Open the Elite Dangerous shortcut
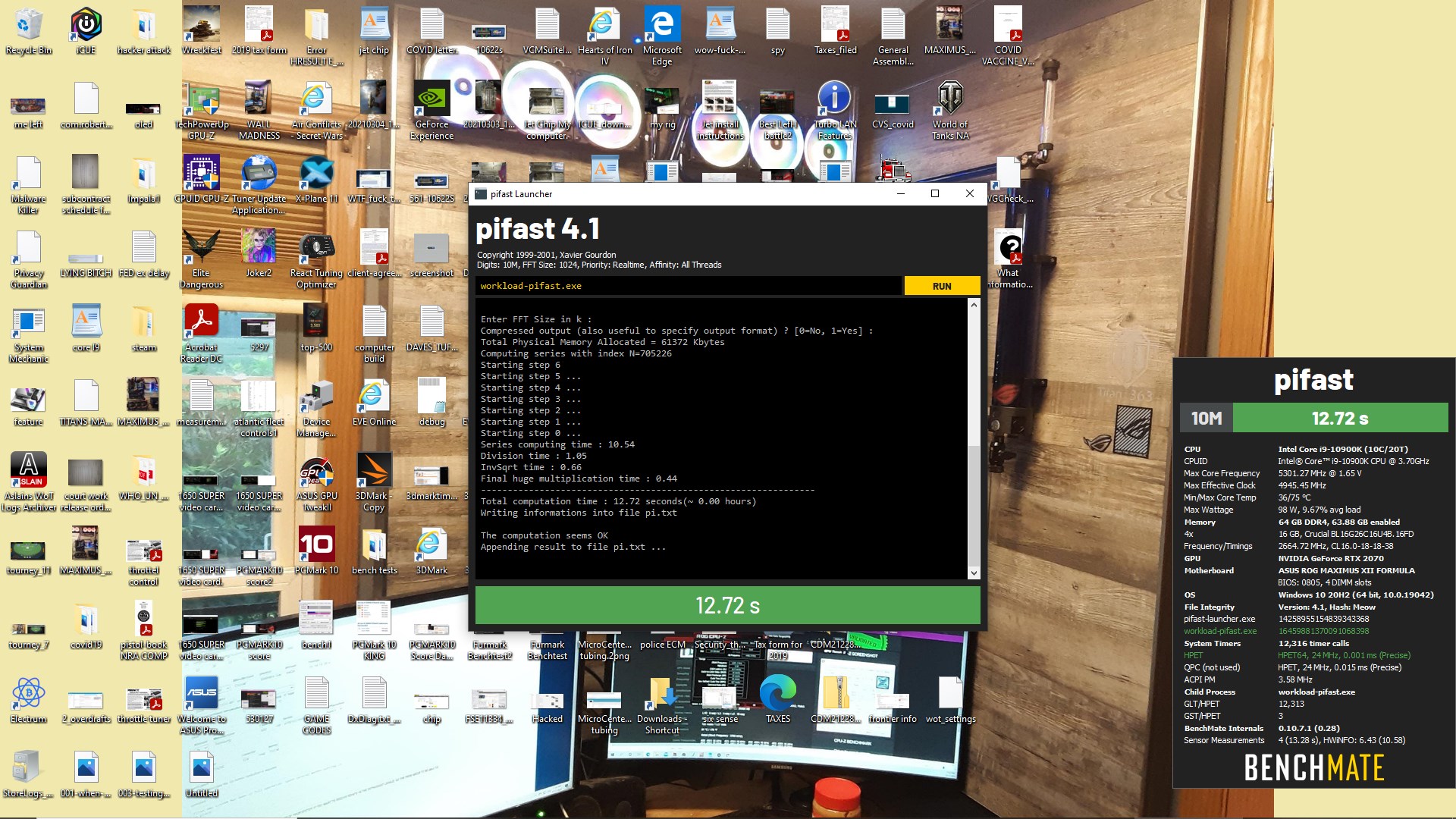The height and width of the screenshot is (819, 1456). pyautogui.click(x=202, y=259)
